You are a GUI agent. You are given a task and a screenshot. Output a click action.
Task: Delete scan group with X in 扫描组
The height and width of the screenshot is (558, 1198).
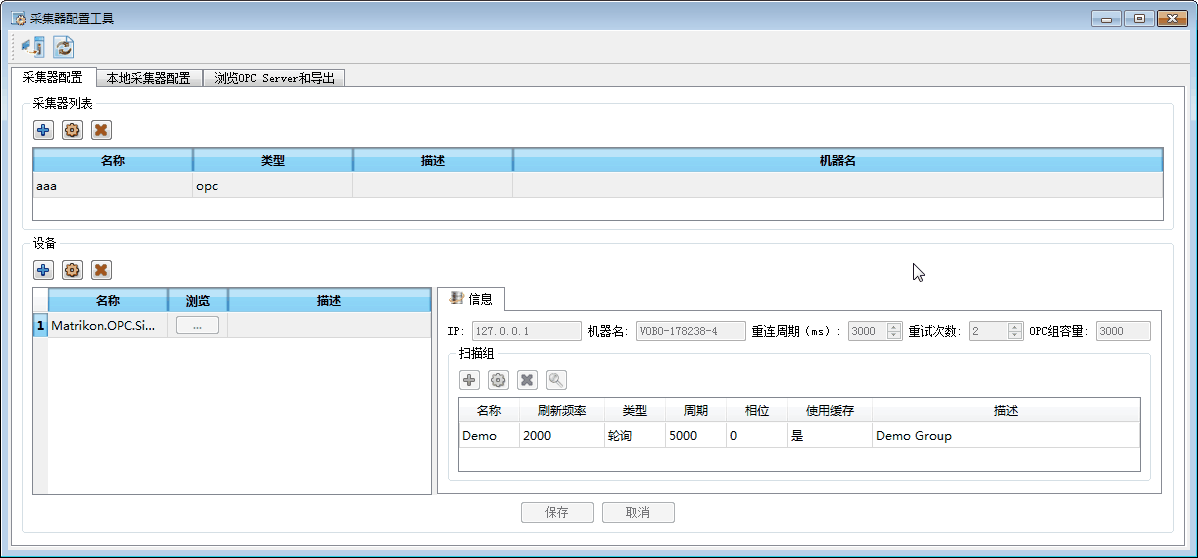coord(527,380)
